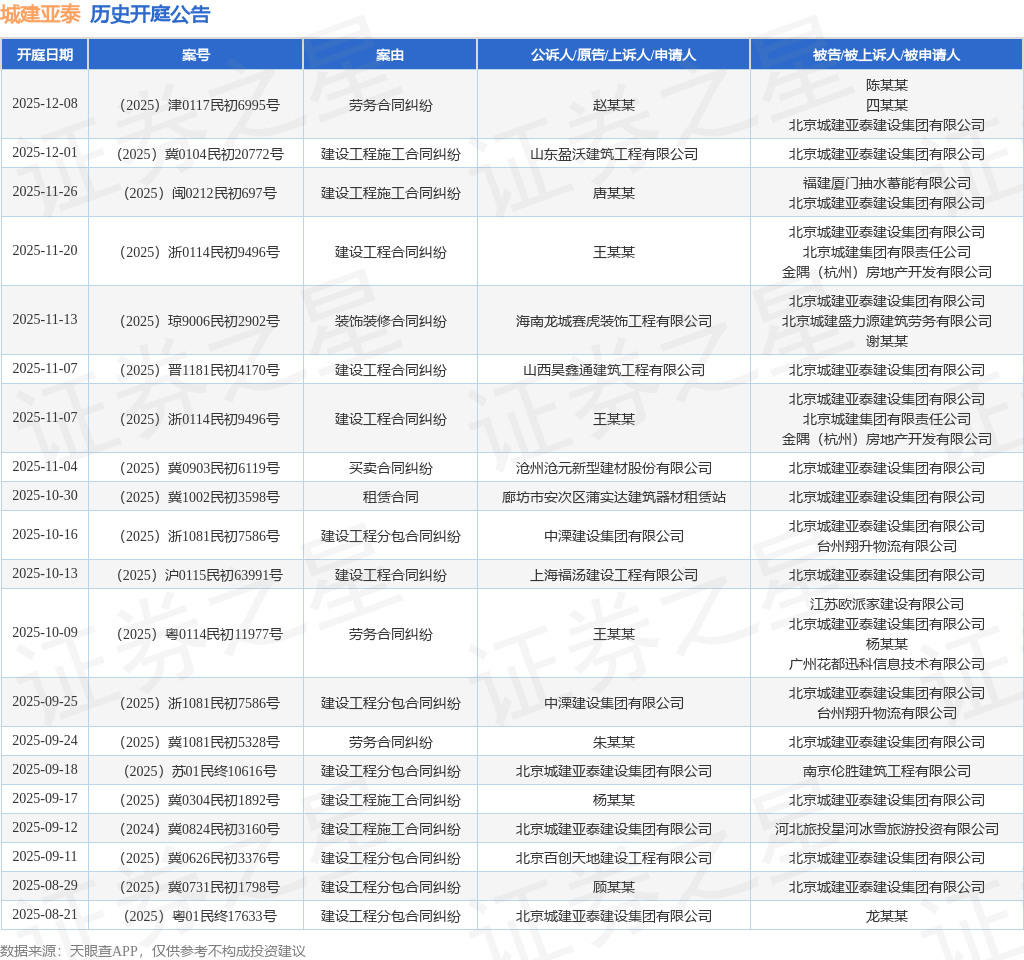The height and width of the screenshot is (960, 1024).
Task: Click the 被告/被上诉人/被申请人 column header
Action: point(886,55)
